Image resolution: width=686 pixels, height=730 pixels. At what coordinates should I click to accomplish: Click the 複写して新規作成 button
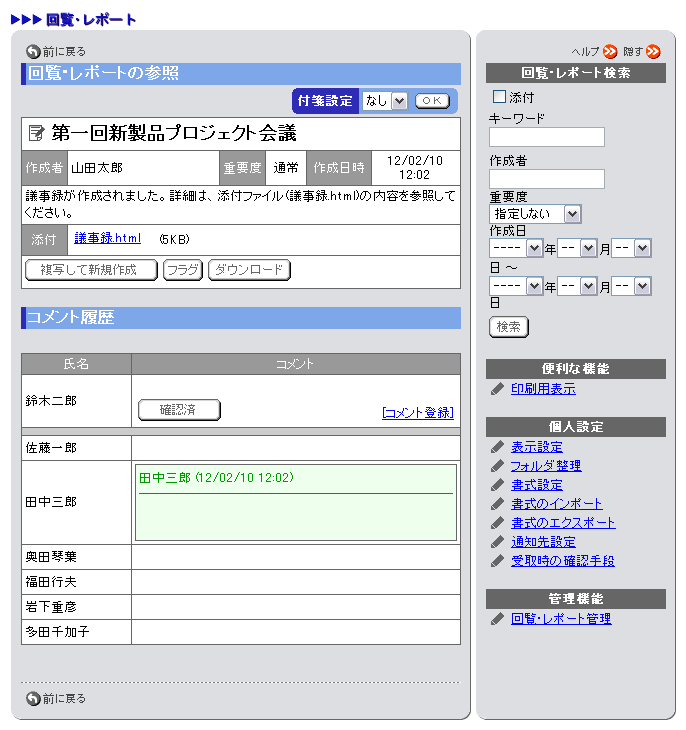pyautogui.click(x=91, y=270)
